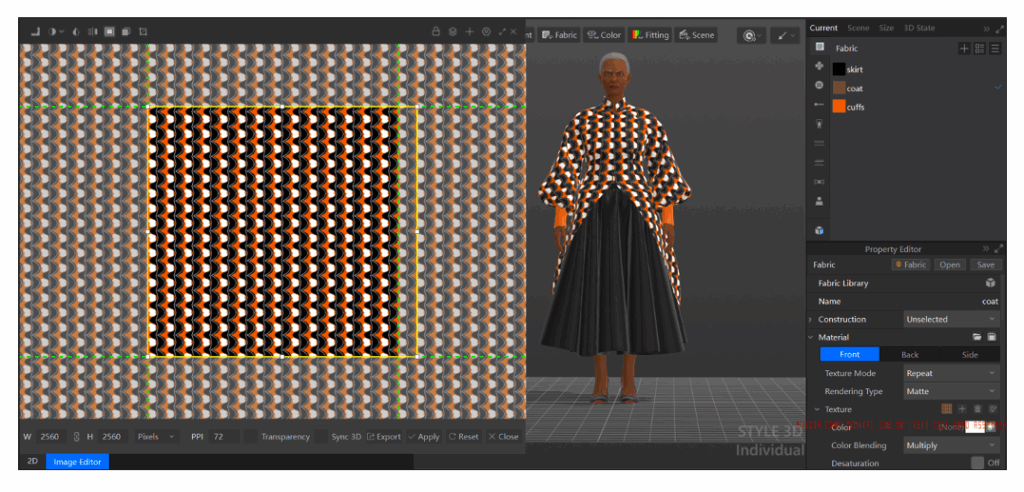1024x492 pixels.
Task: Select the round buttonhole sidebar icon
Action: click(820, 85)
